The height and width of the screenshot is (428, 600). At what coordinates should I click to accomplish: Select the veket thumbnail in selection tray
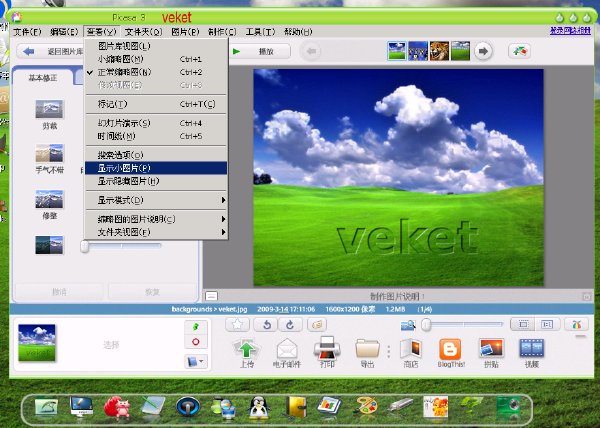[x=37, y=343]
